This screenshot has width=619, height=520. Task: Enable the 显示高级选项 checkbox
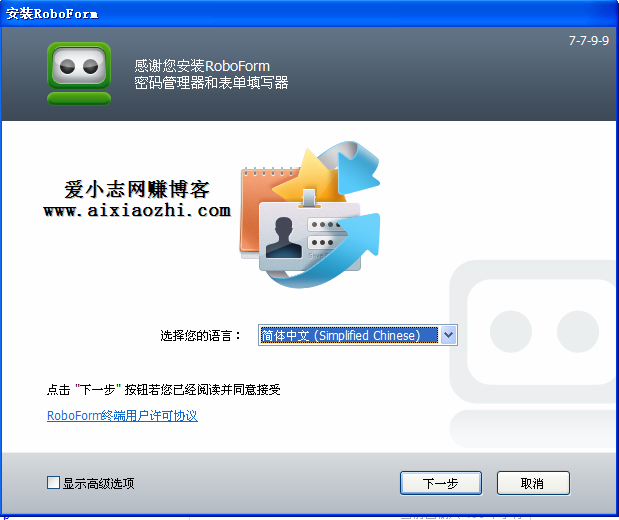(x=53, y=482)
